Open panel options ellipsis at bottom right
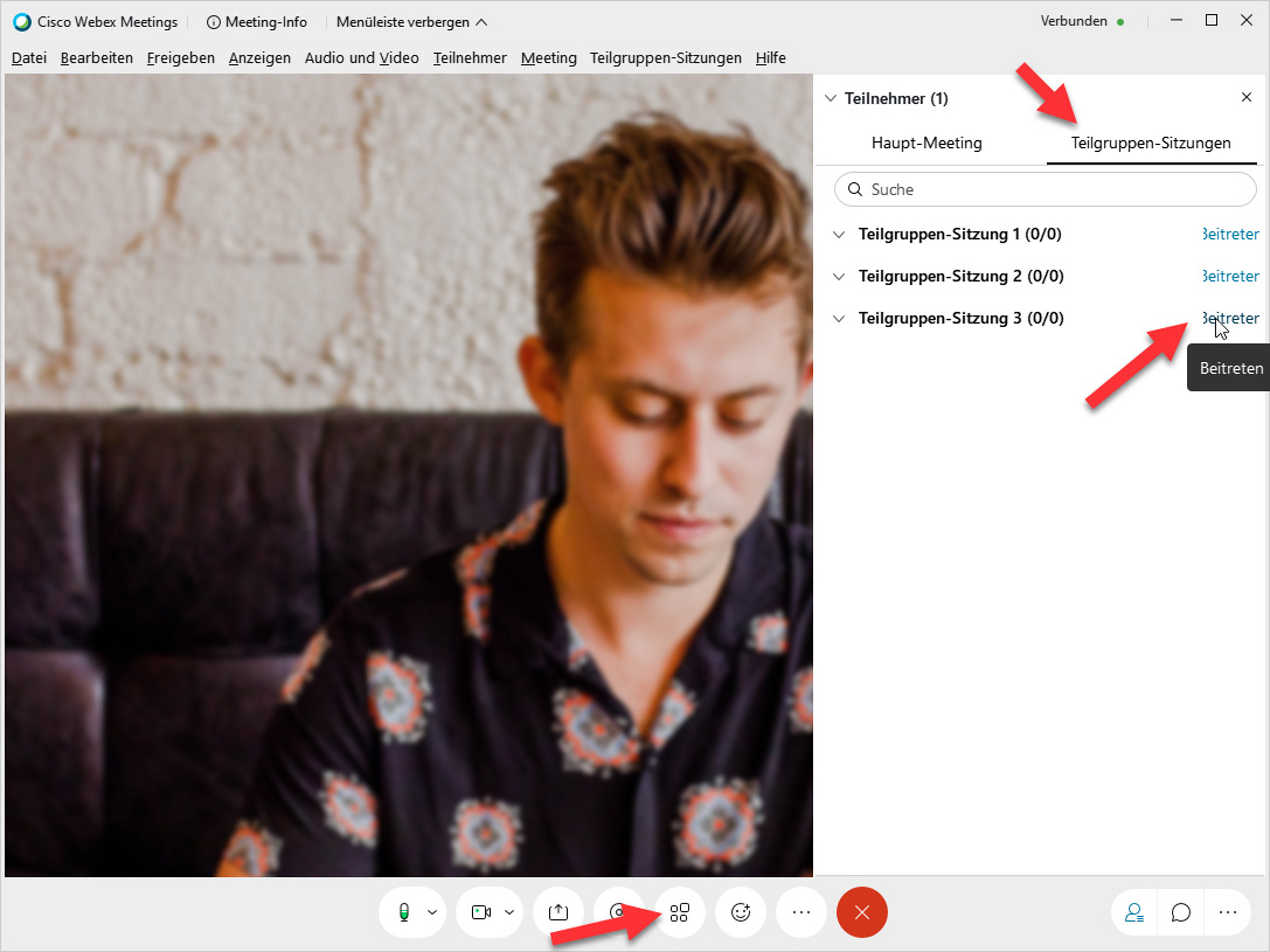Image resolution: width=1270 pixels, height=952 pixels. coord(1227,912)
